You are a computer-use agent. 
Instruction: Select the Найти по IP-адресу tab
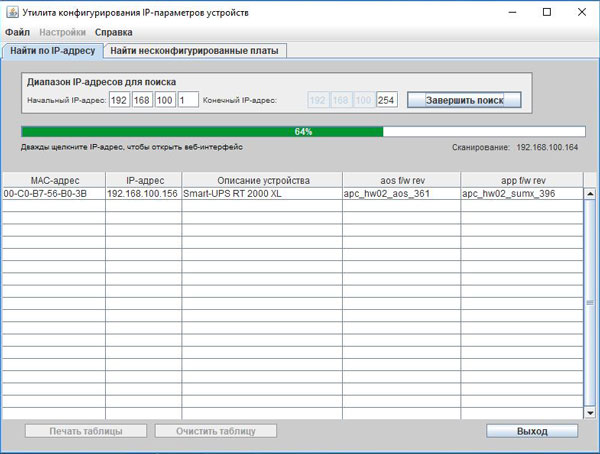tap(52, 50)
